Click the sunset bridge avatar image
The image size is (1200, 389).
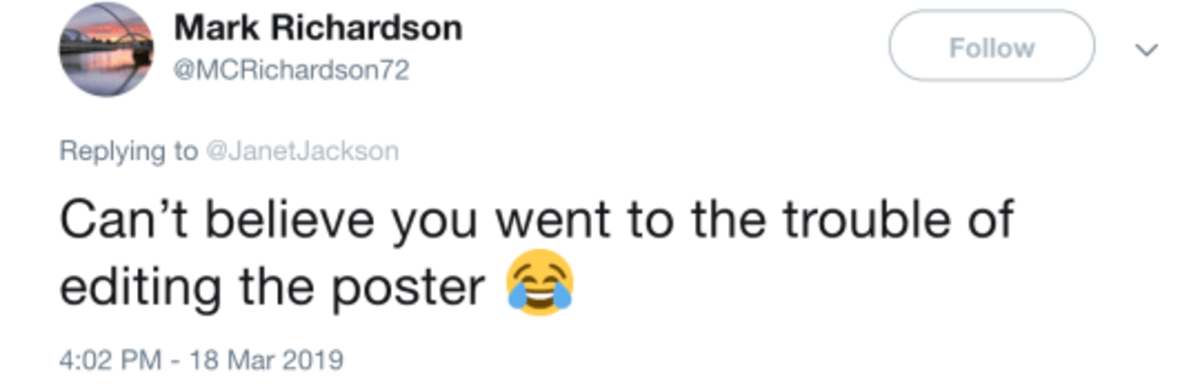[x=106, y=49]
